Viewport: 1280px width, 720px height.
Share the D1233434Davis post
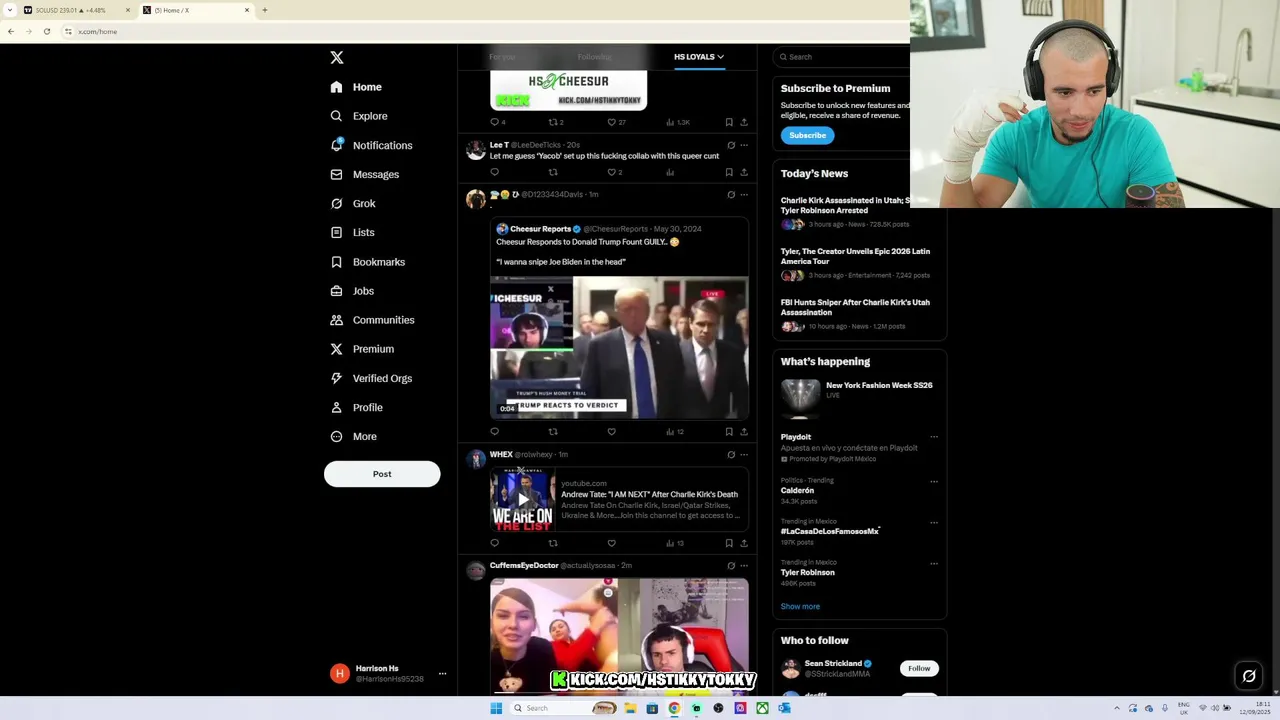click(x=744, y=432)
